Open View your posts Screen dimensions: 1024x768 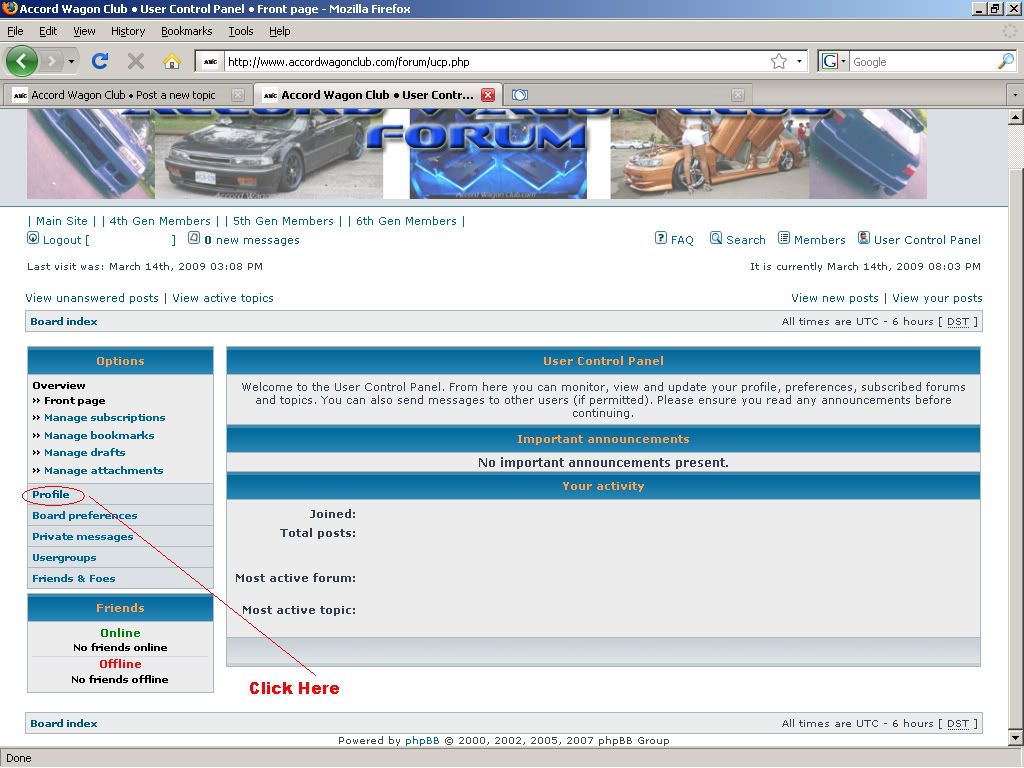point(937,298)
